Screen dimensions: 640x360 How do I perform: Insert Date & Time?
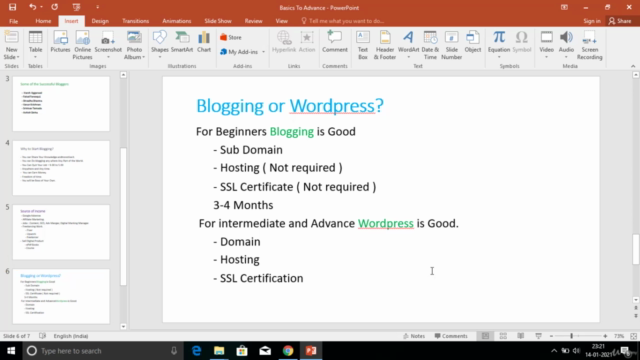point(430,45)
